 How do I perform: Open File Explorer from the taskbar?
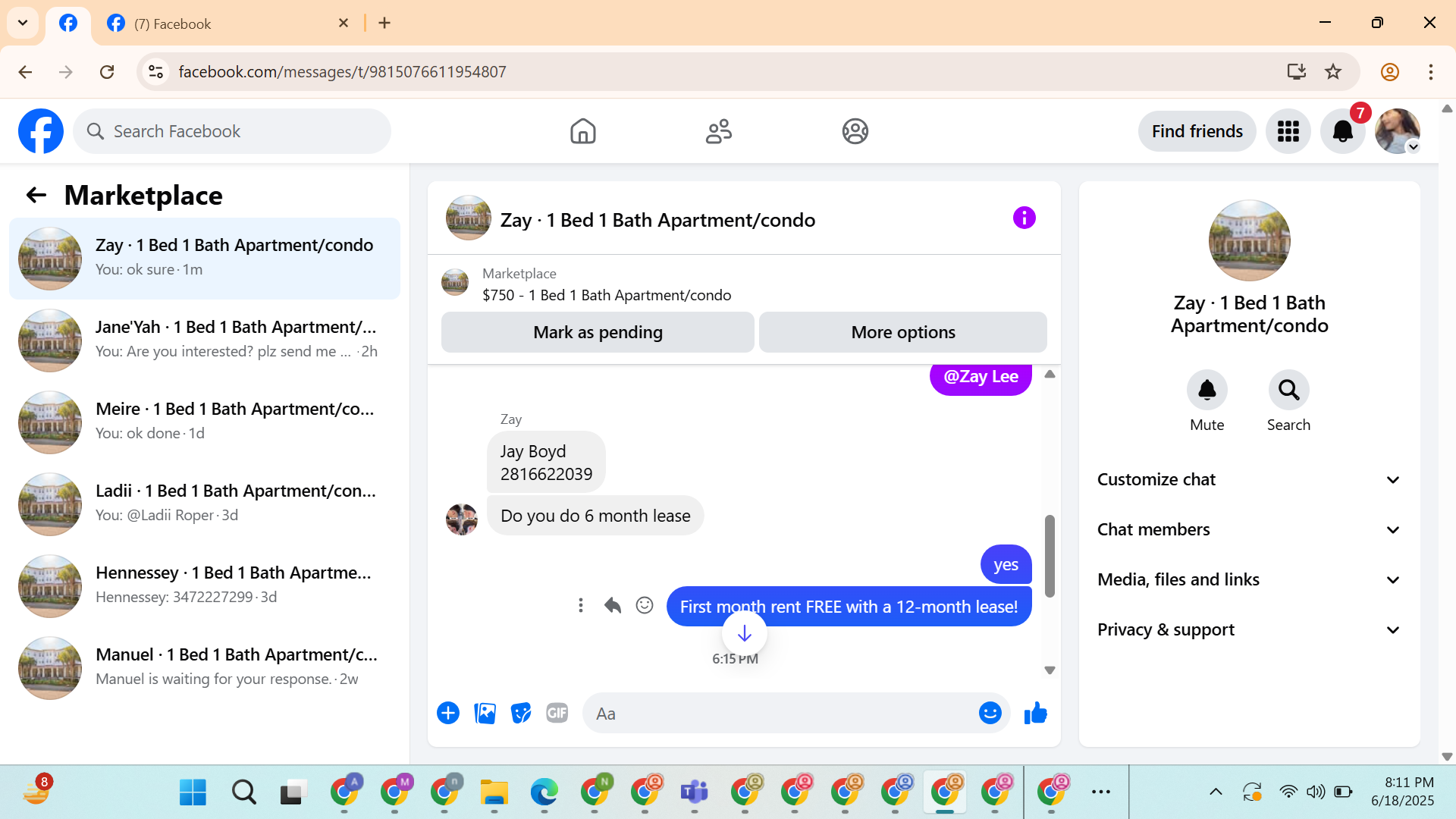coord(494,792)
